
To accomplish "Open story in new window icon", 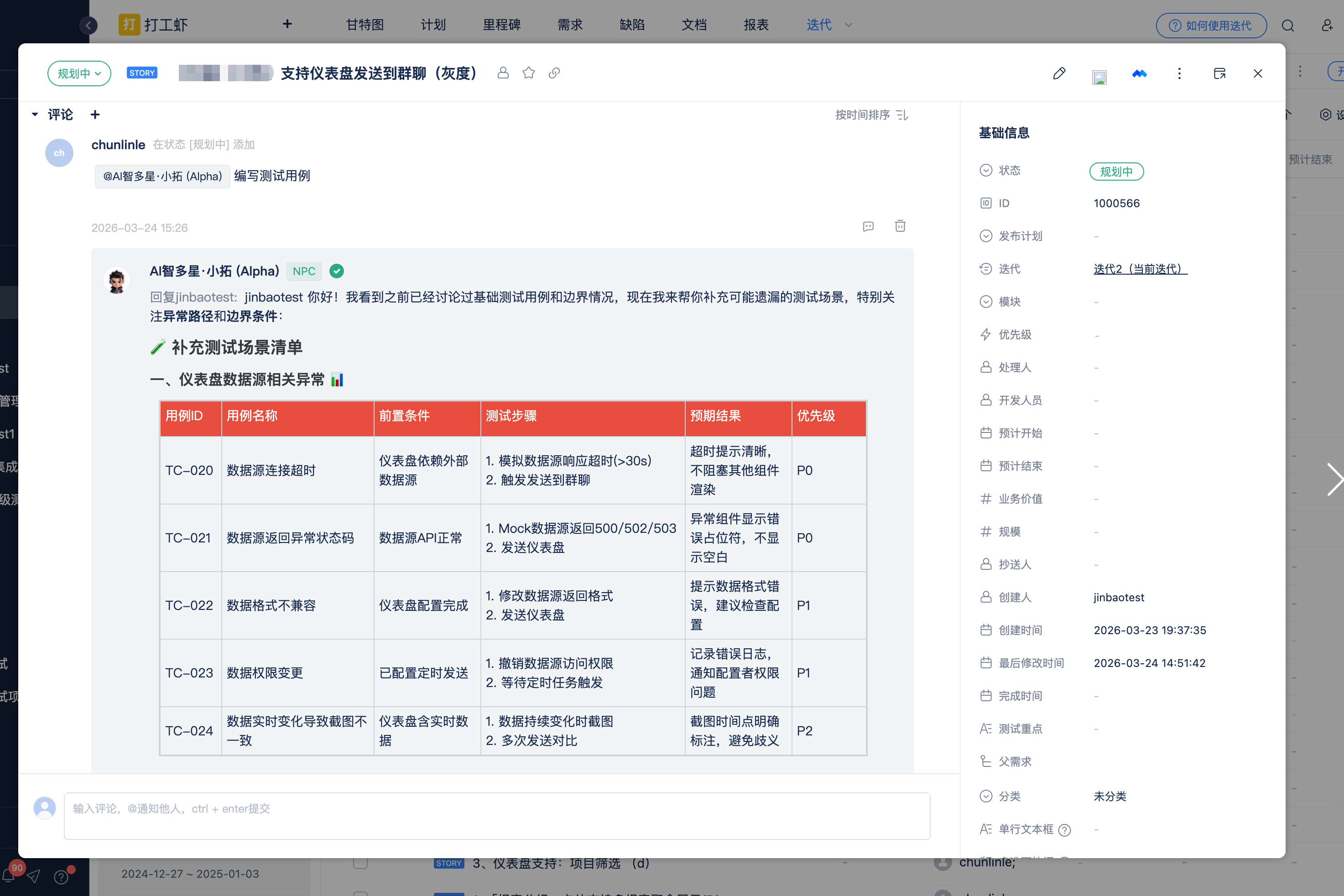I will tap(1219, 73).
